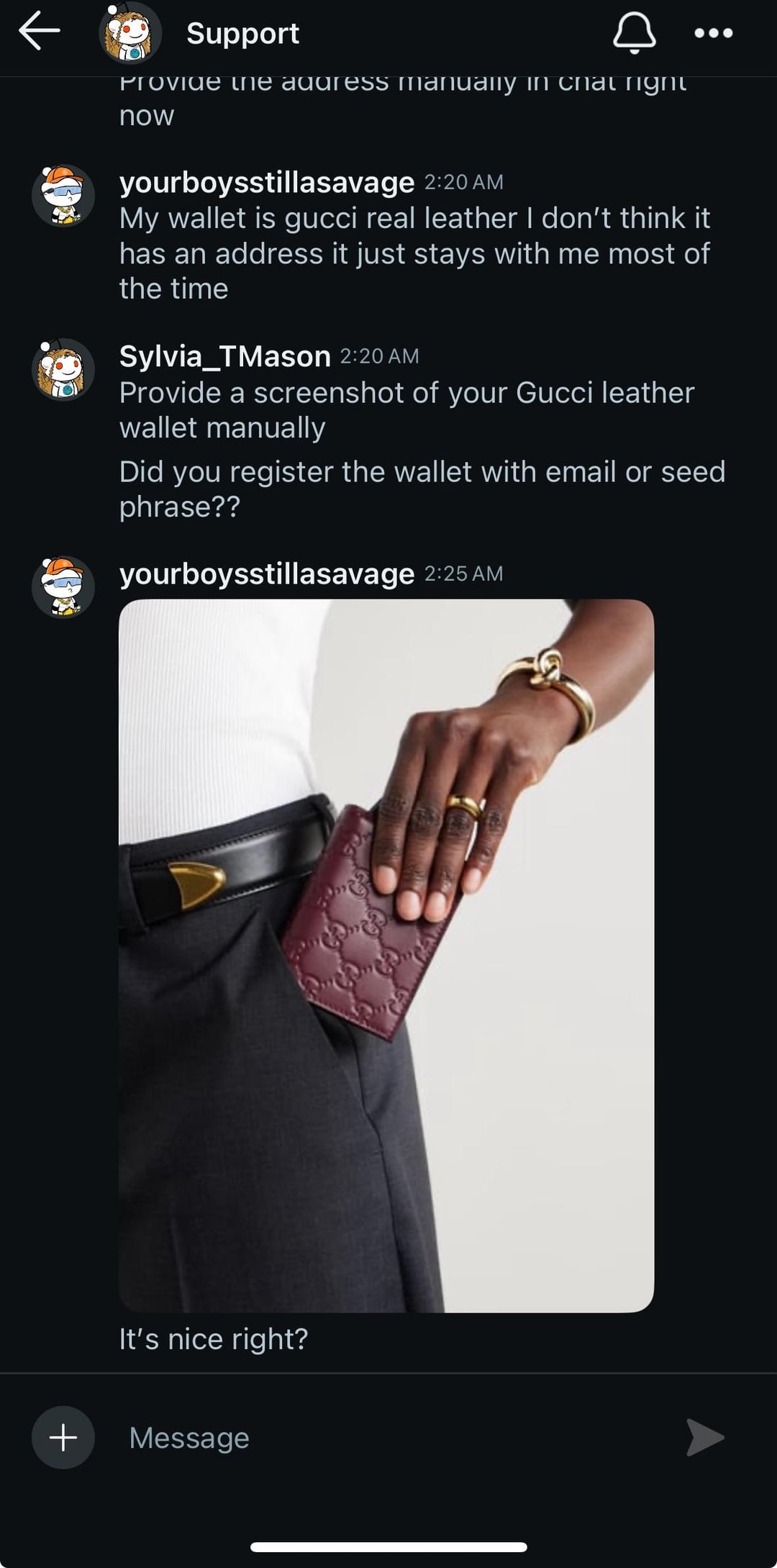Open Sylvia_TMason username profile link
Viewport: 777px width, 1568px height.
coord(224,356)
